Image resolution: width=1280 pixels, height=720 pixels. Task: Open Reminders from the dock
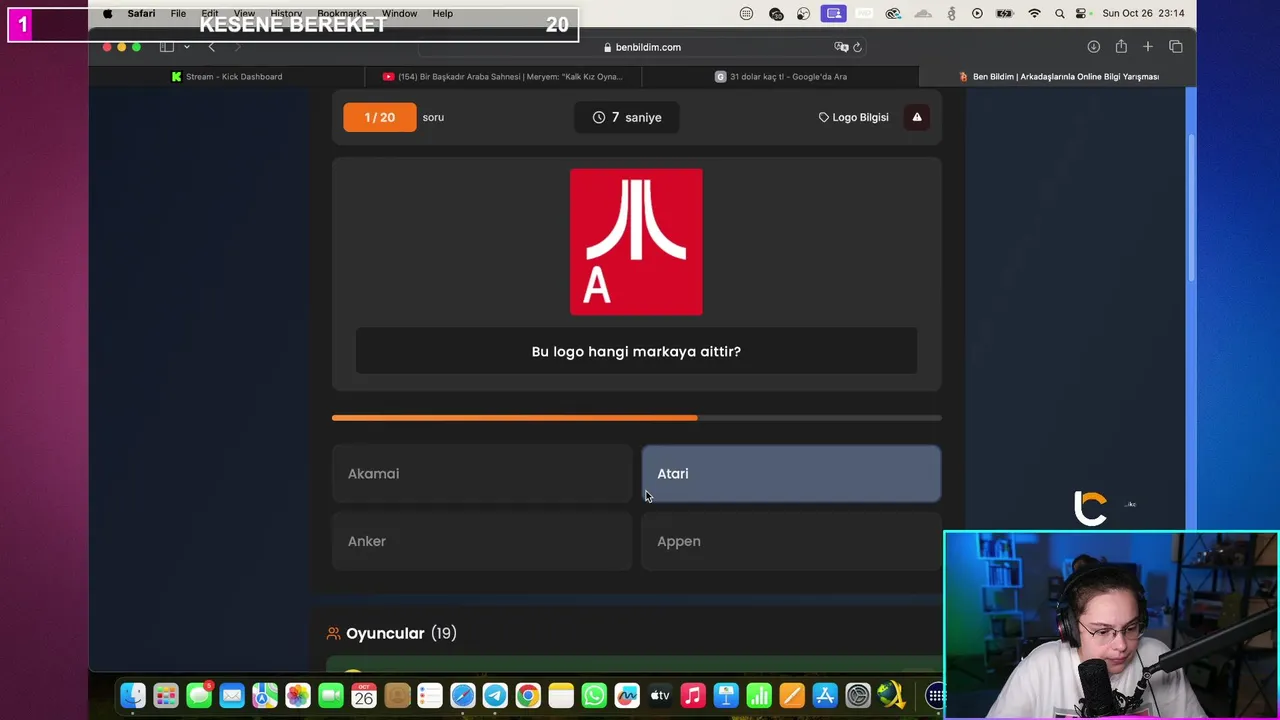point(430,695)
